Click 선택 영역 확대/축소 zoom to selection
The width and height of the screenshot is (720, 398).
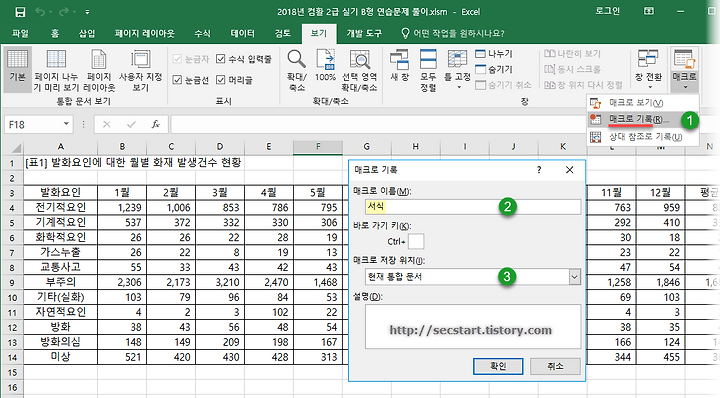pyautogui.click(x=360, y=69)
